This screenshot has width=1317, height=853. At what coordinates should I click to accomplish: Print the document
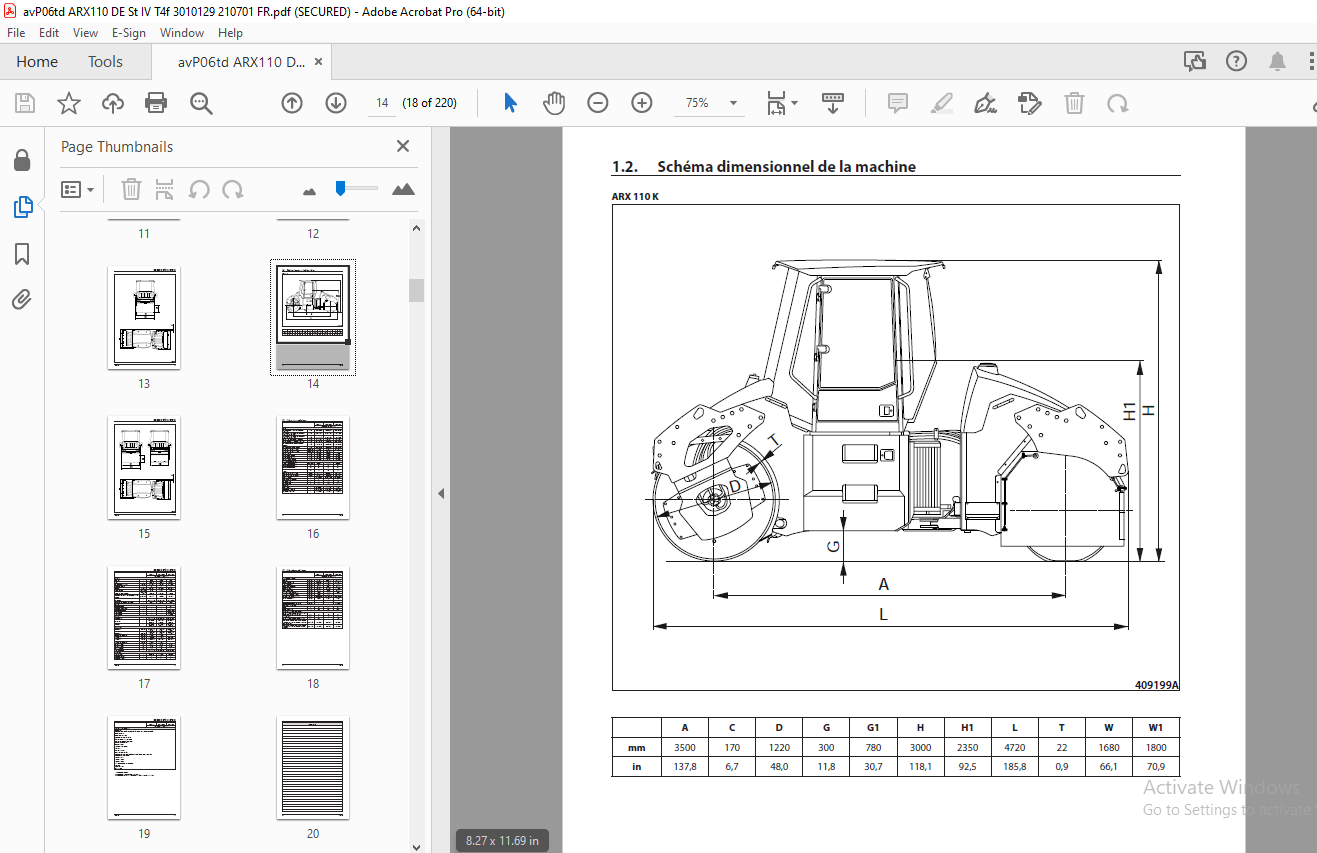[156, 103]
